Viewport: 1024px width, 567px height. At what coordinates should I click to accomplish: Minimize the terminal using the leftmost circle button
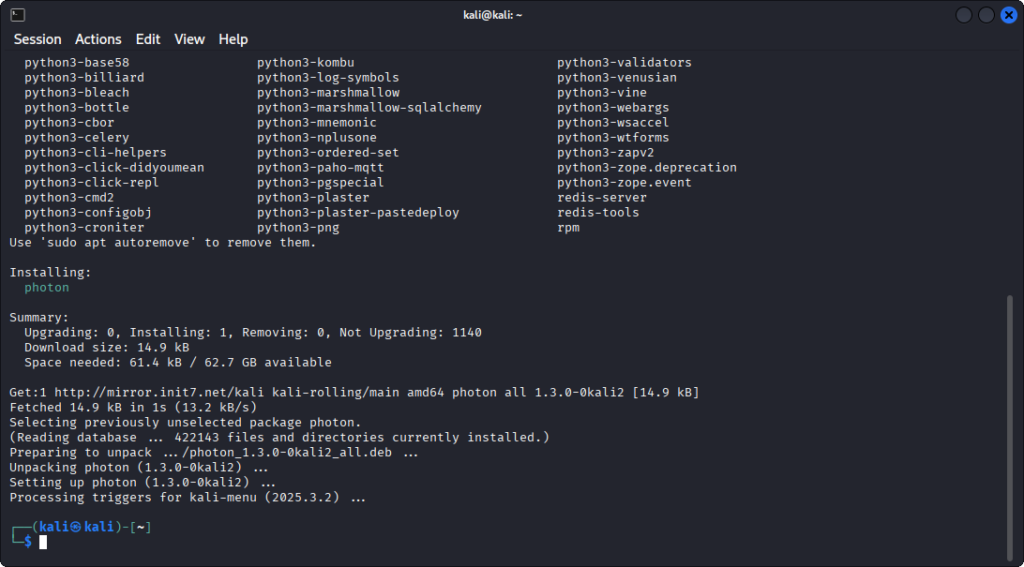point(964,15)
